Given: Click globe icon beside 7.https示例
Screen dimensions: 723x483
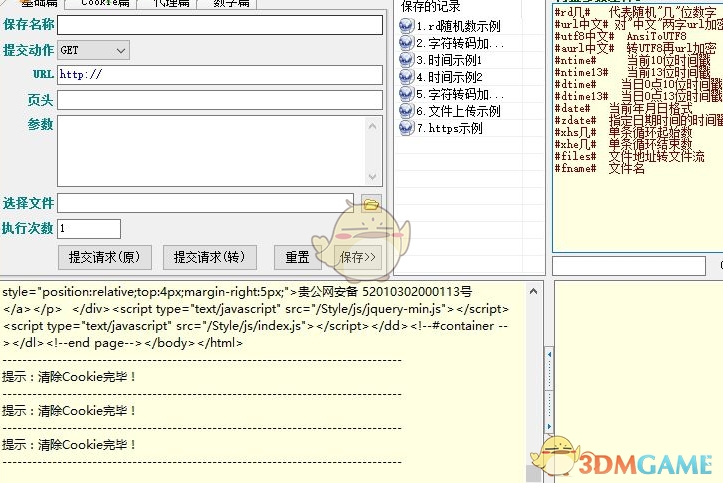Looking at the screenshot, I should (x=406, y=128).
